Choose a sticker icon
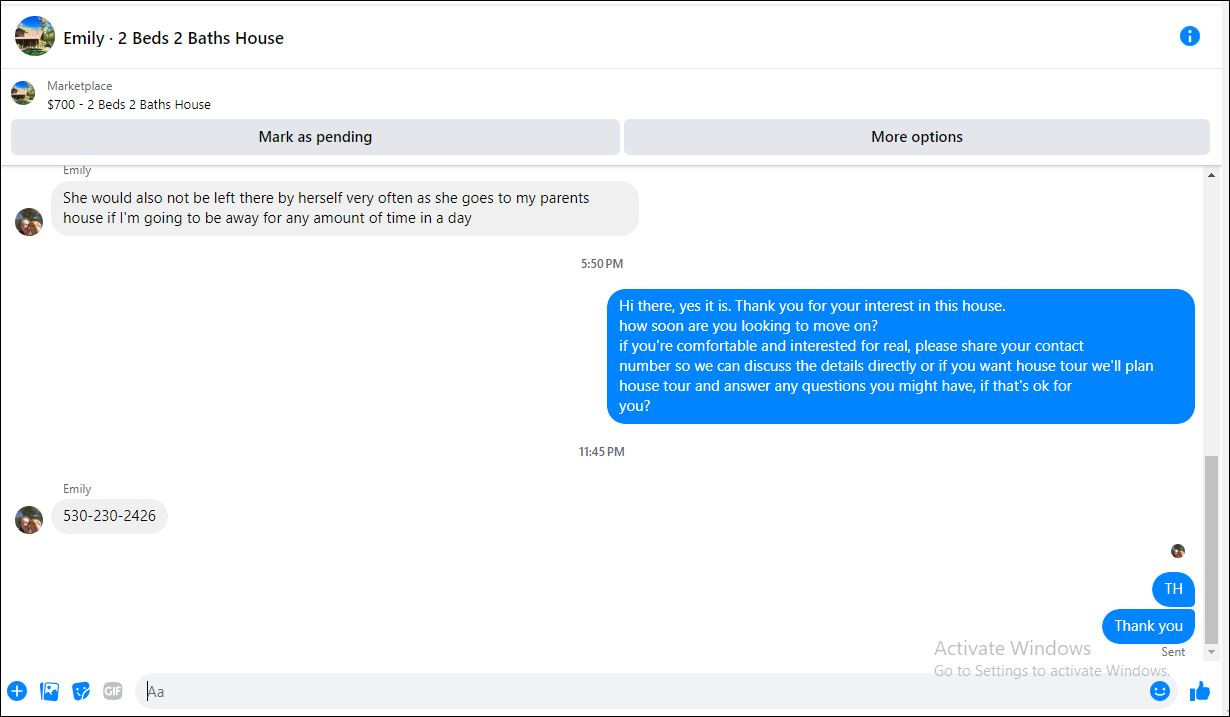 coord(81,691)
